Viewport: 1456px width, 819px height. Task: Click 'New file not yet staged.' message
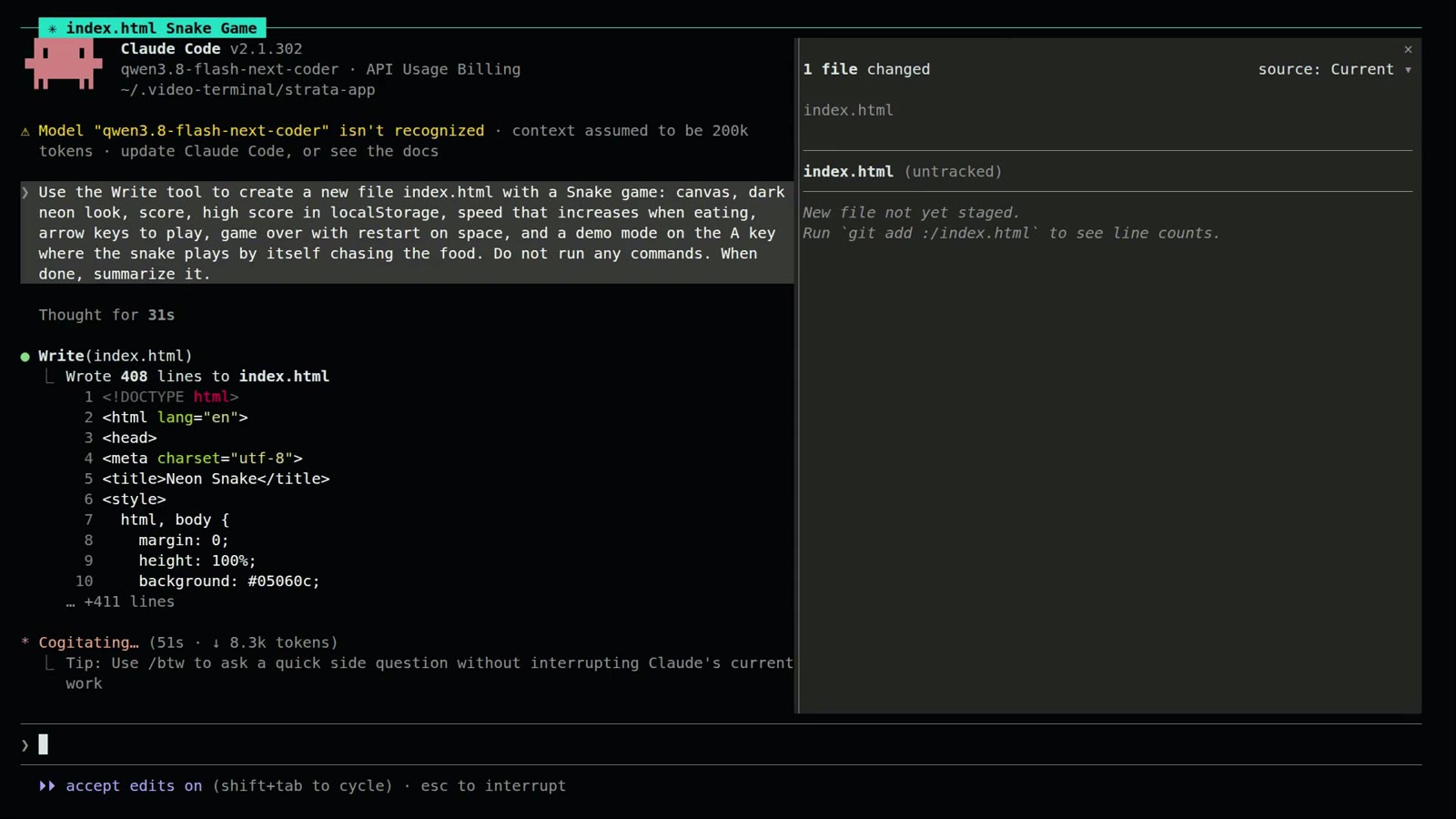point(911,212)
